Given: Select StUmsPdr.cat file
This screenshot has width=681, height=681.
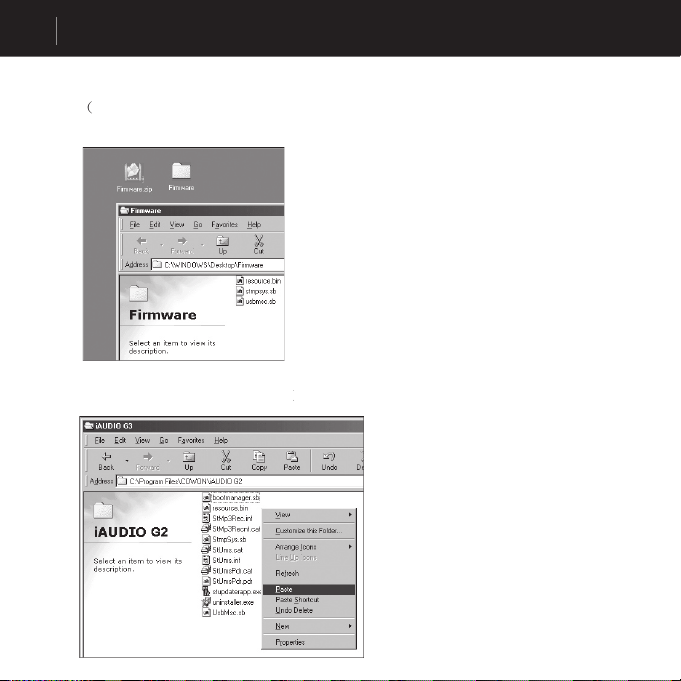Looking at the screenshot, I should (x=227, y=571).
